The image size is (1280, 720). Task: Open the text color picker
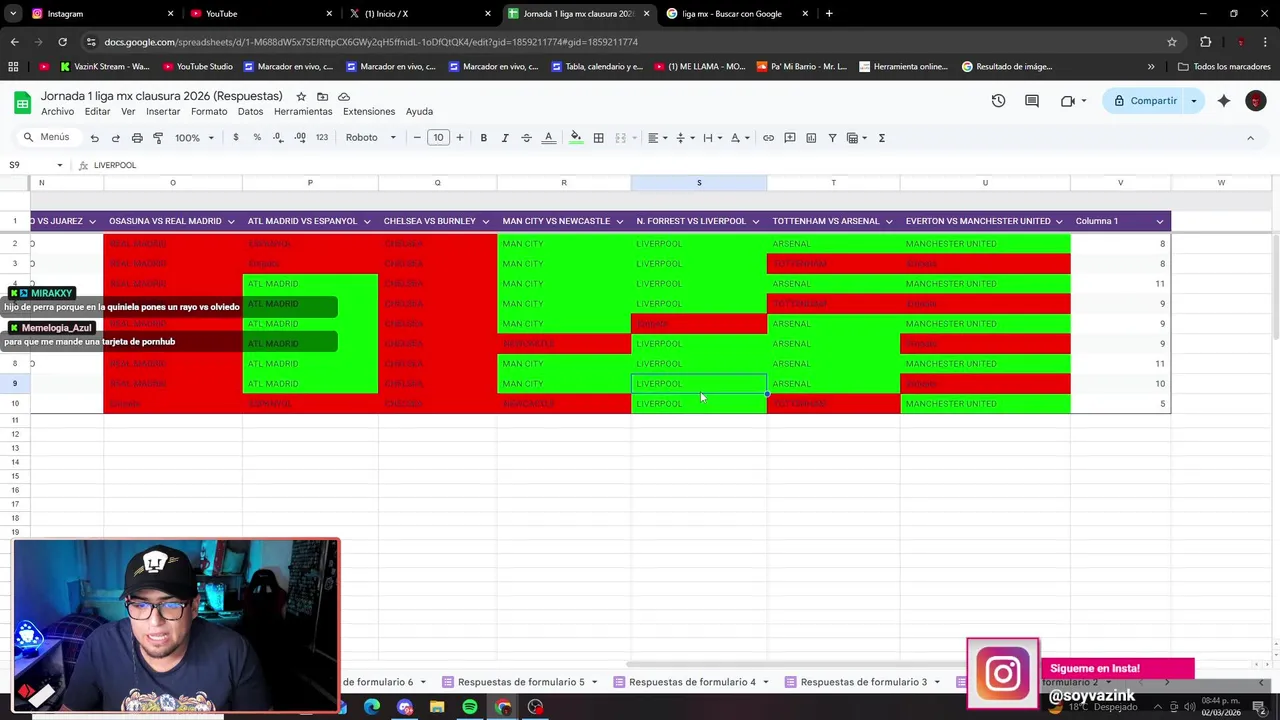coord(548,138)
